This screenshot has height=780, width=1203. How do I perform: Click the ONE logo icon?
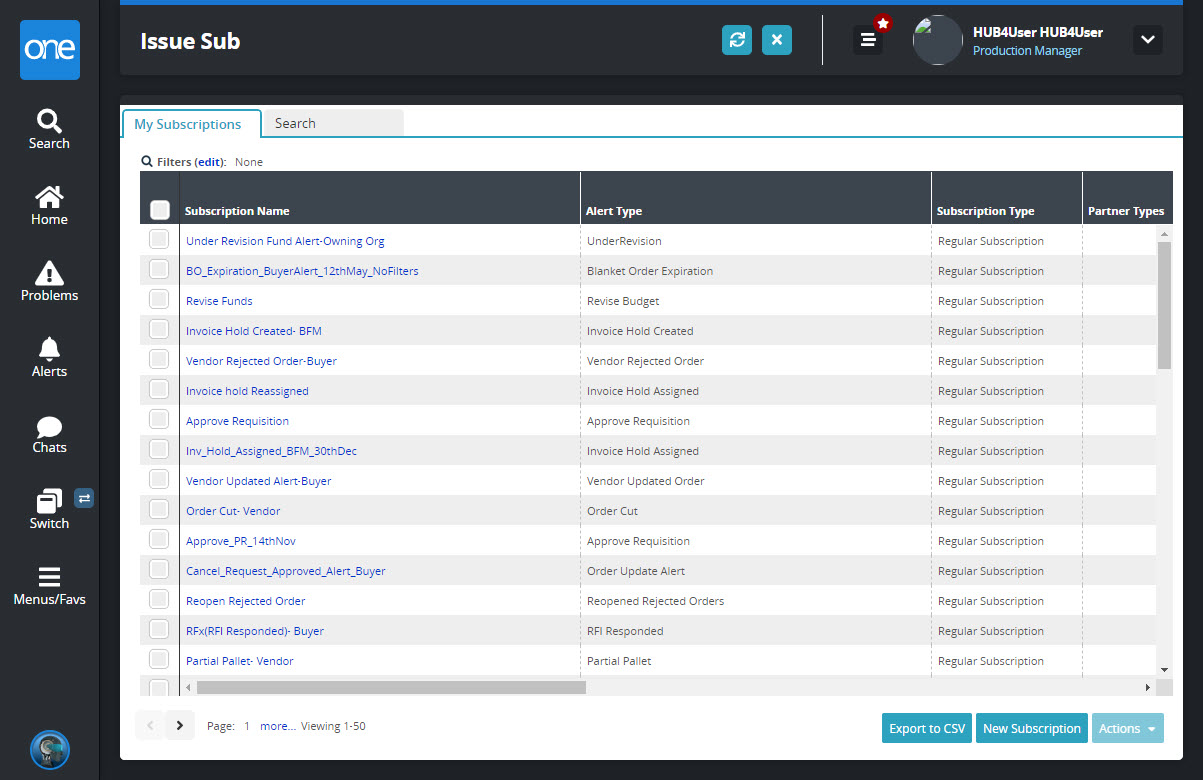[x=49, y=50]
